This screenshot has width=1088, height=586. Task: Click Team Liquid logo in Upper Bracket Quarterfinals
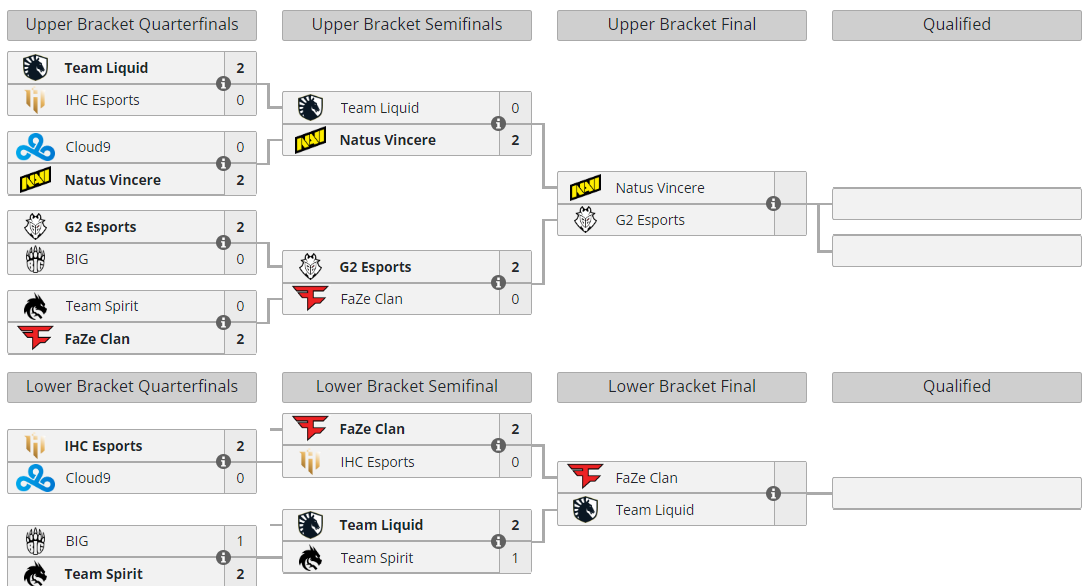(35, 68)
